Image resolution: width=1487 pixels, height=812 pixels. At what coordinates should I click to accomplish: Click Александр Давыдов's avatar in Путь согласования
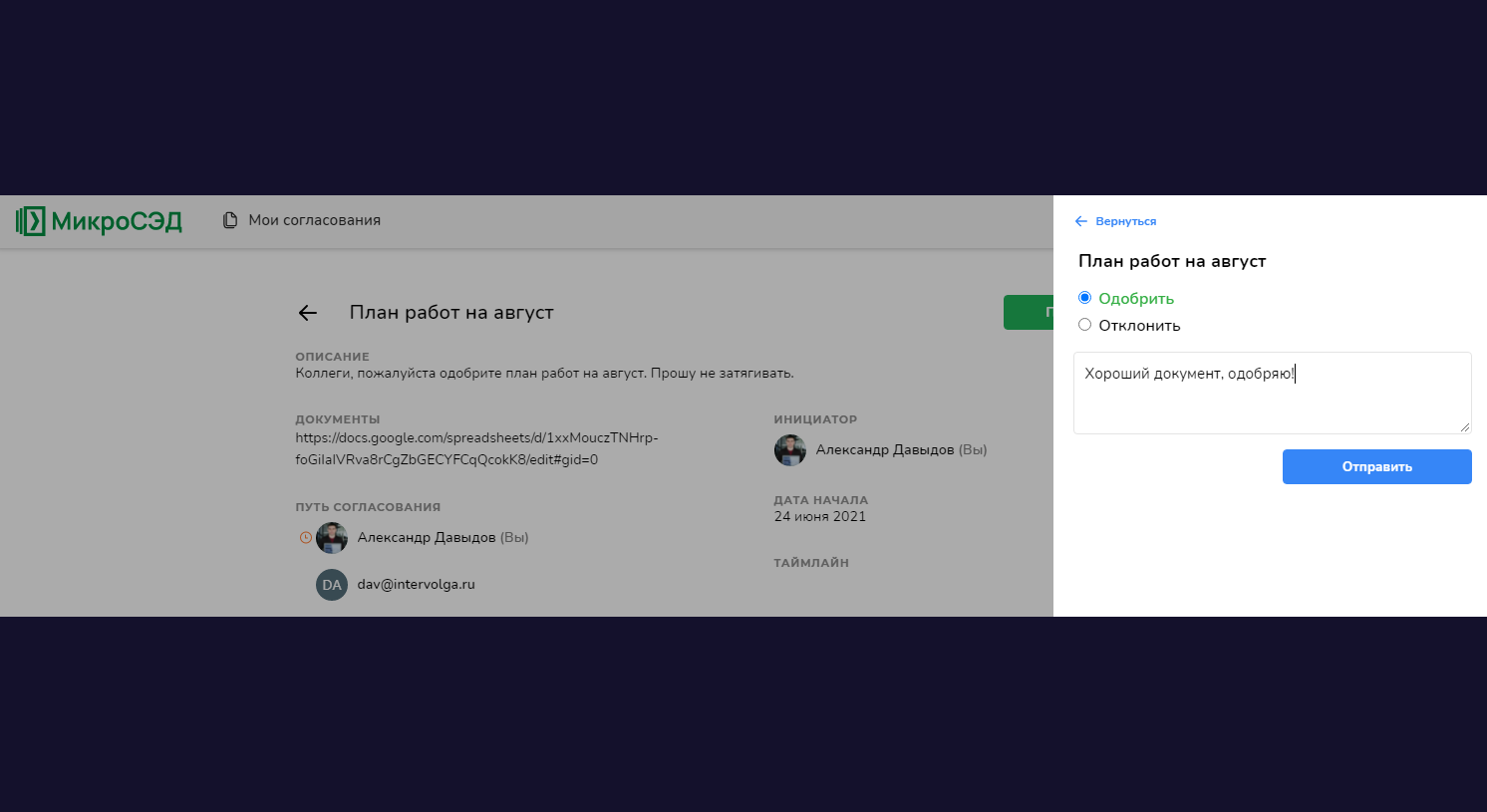pos(332,538)
